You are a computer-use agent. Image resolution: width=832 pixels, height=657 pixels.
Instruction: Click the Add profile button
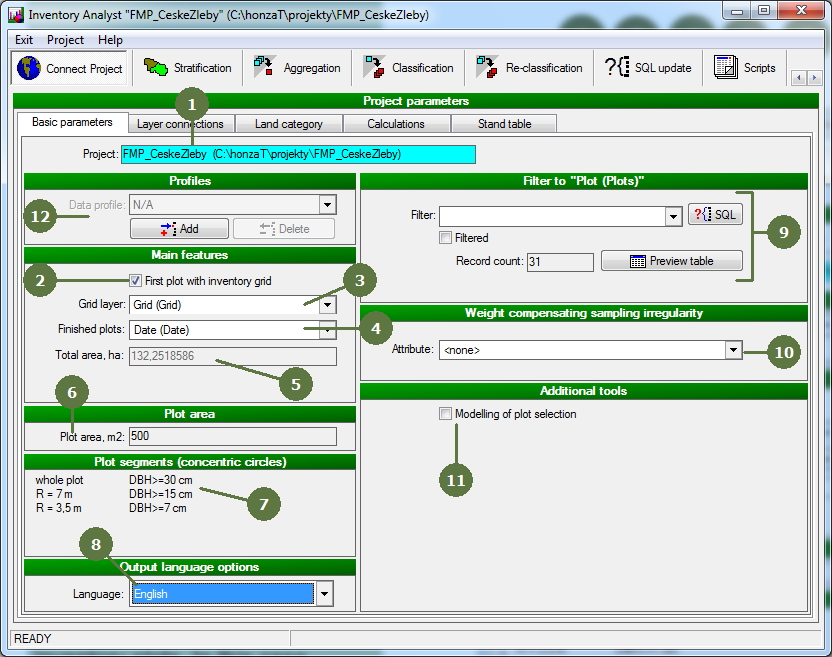(179, 229)
